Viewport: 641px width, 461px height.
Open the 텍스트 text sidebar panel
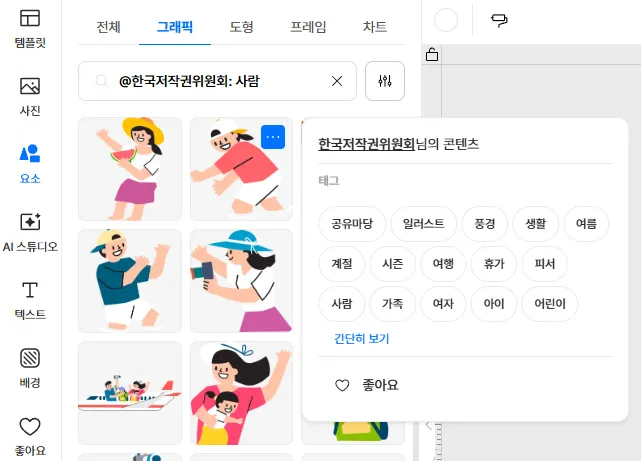pos(30,300)
